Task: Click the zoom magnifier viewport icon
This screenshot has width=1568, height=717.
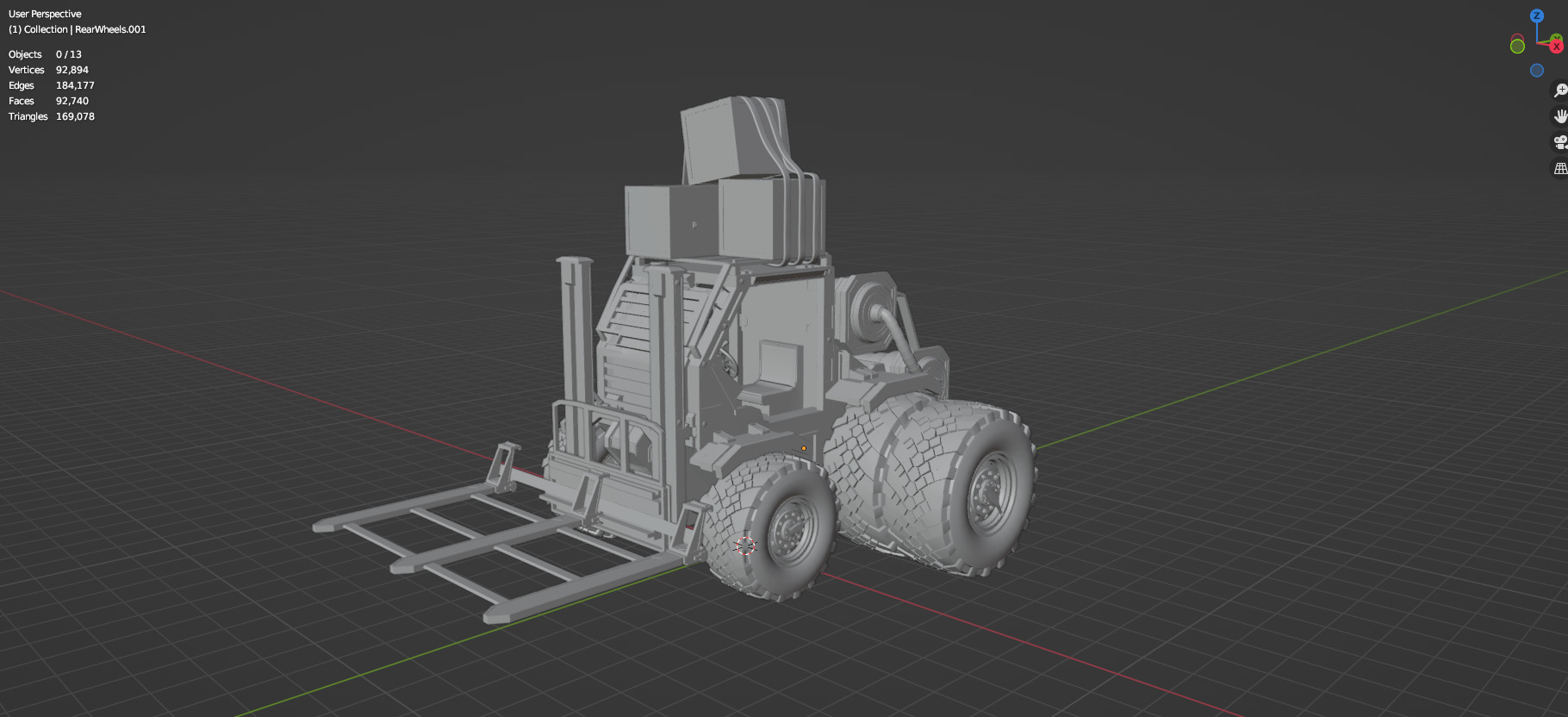Action: 1560,90
